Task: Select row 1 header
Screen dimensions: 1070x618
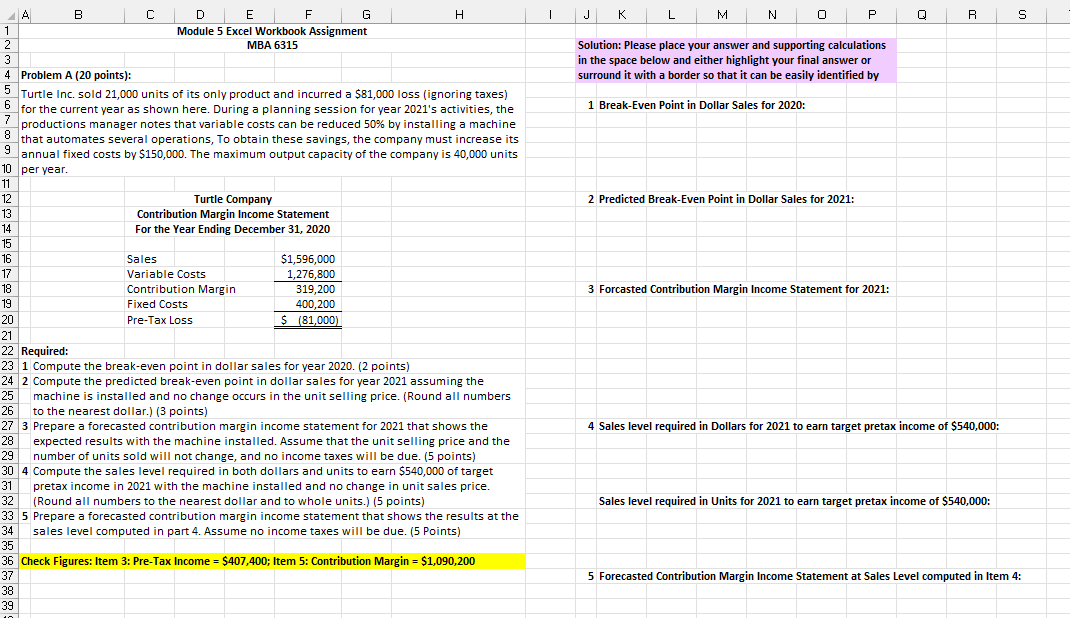Action: tap(7, 31)
